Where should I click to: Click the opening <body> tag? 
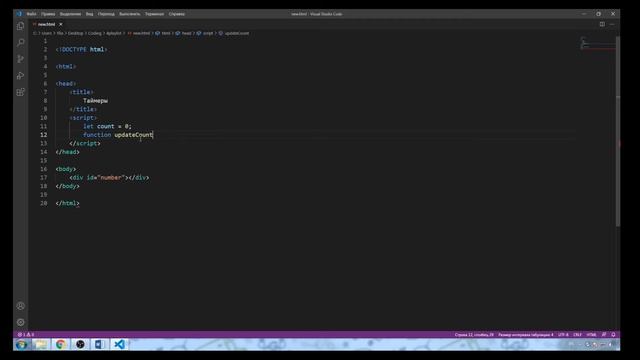coord(66,169)
